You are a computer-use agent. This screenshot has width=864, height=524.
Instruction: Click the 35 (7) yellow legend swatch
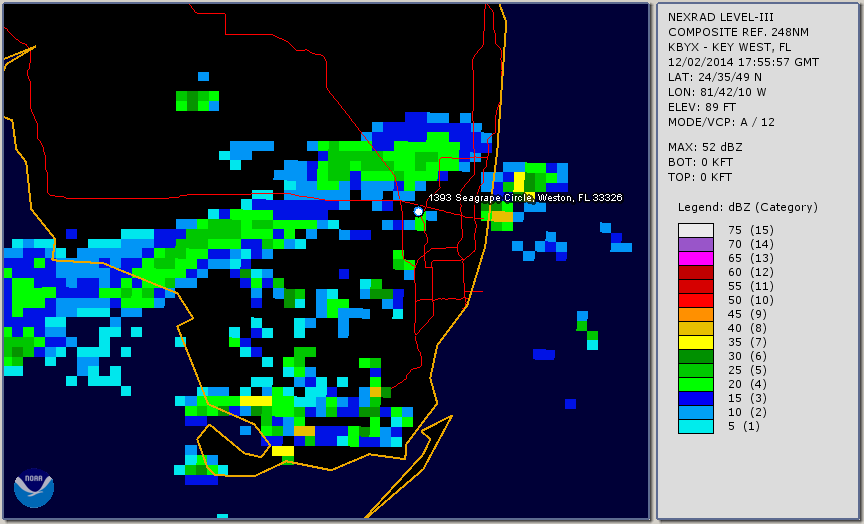tap(696, 342)
